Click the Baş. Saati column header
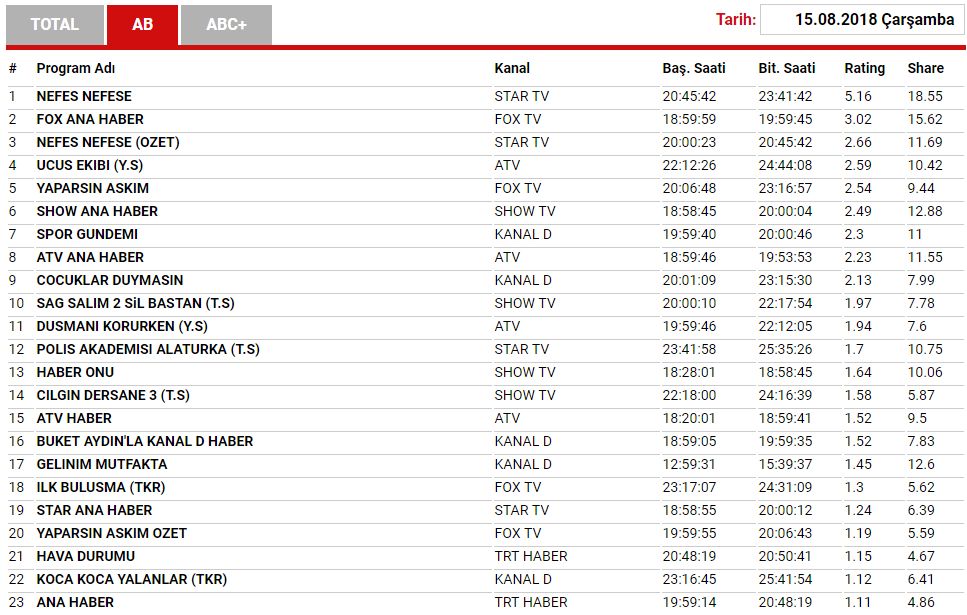This screenshot has width=967, height=615. tap(694, 68)
